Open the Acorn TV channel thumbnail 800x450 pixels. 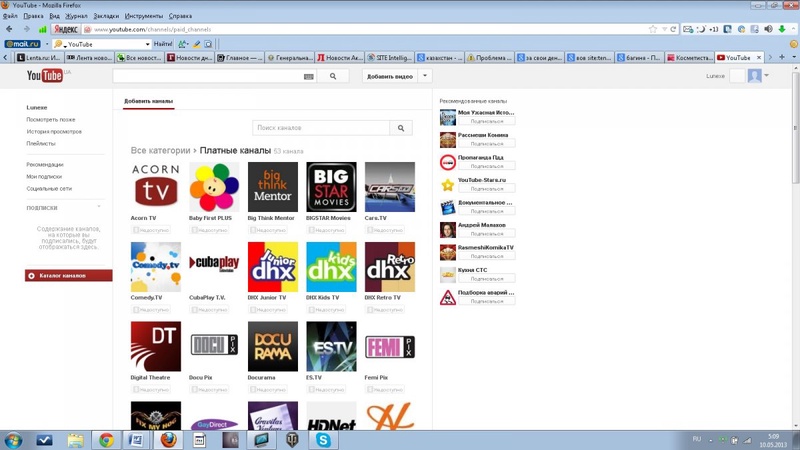click(156, 187)
